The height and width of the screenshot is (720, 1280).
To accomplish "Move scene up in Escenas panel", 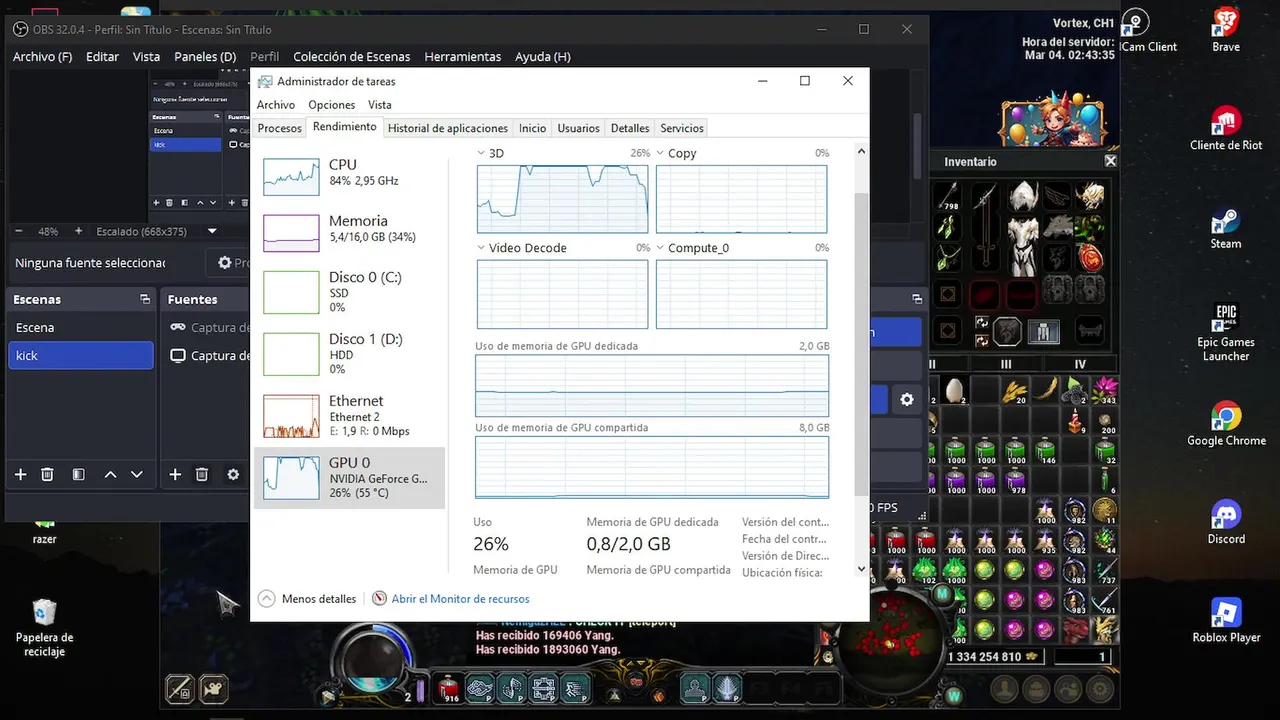I will tap(110, 474).
